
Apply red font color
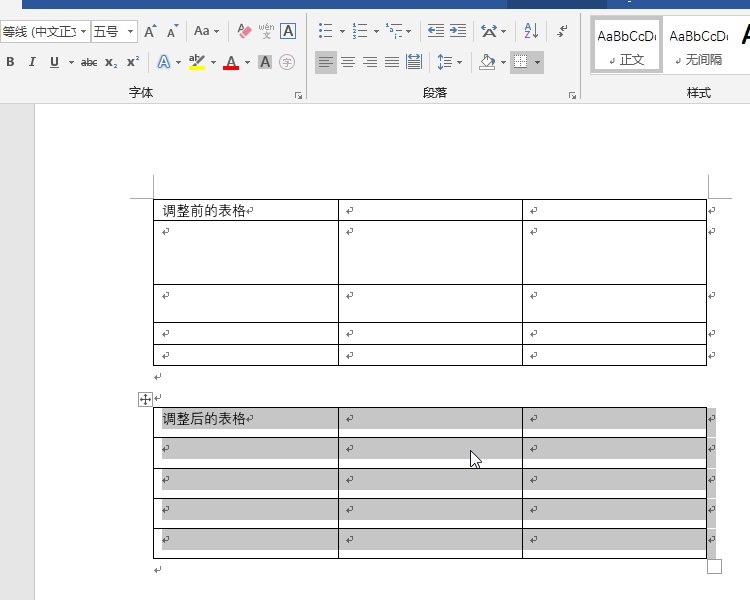tap(231, 62)
